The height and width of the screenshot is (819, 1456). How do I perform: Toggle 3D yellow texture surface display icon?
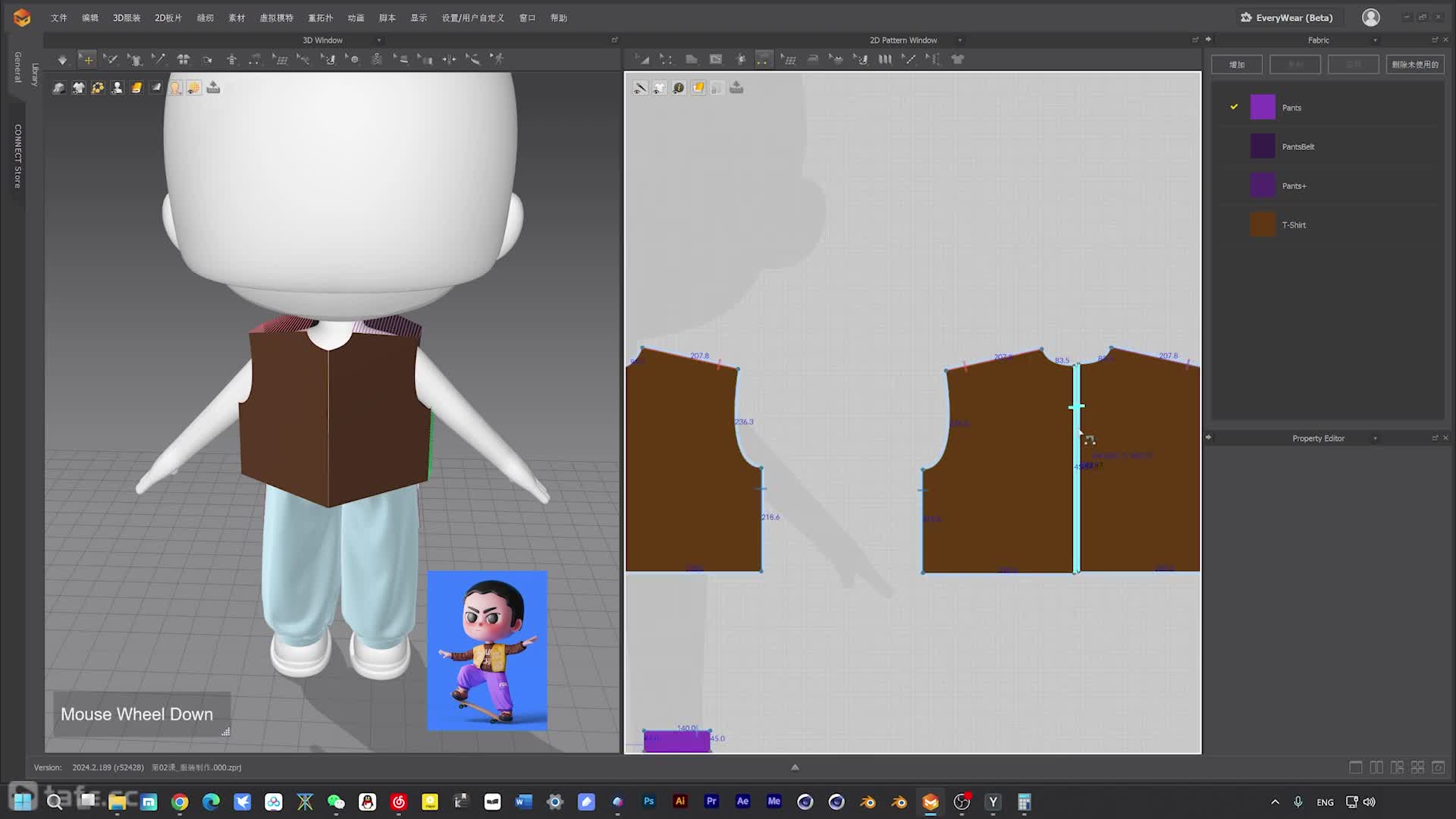[x=136, y=88]
